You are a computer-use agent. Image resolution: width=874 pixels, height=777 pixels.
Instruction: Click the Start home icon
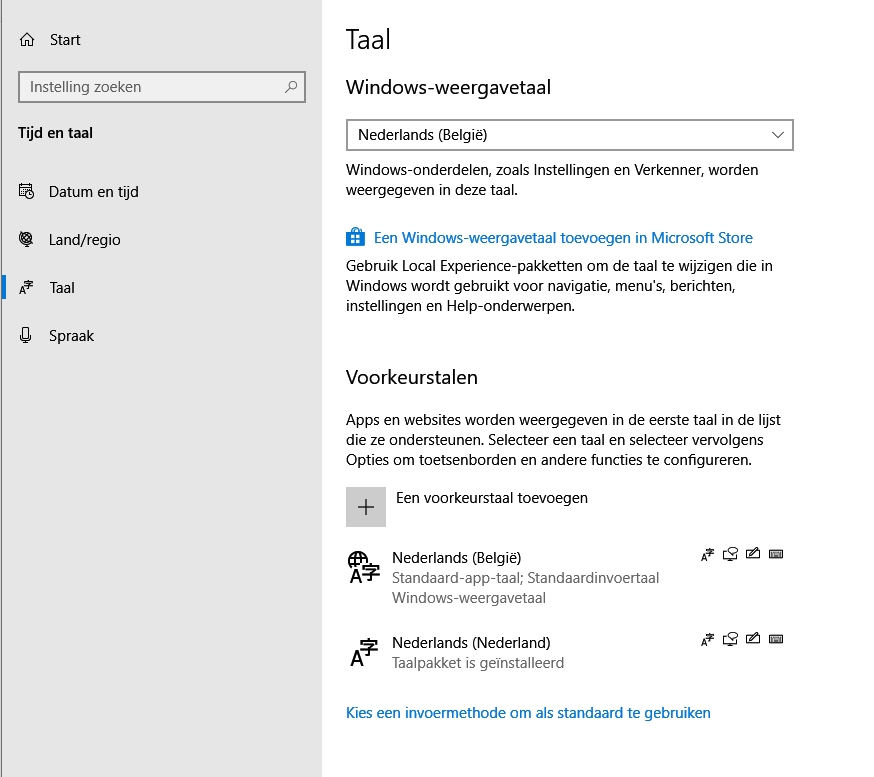tap(27, 40)
